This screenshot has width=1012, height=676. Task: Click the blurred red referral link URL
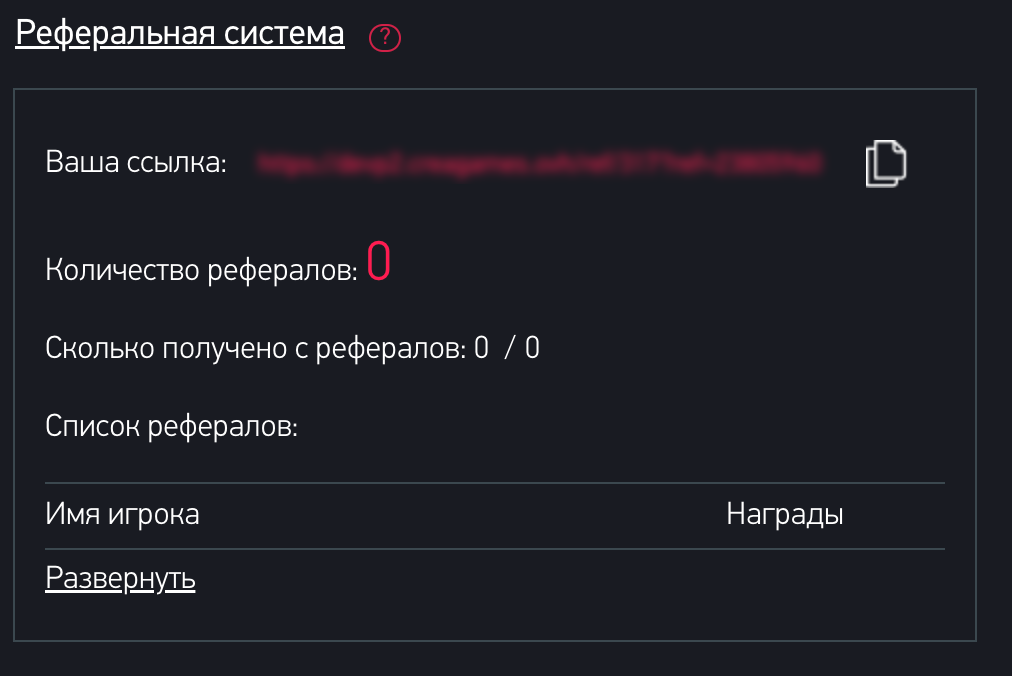538,163
